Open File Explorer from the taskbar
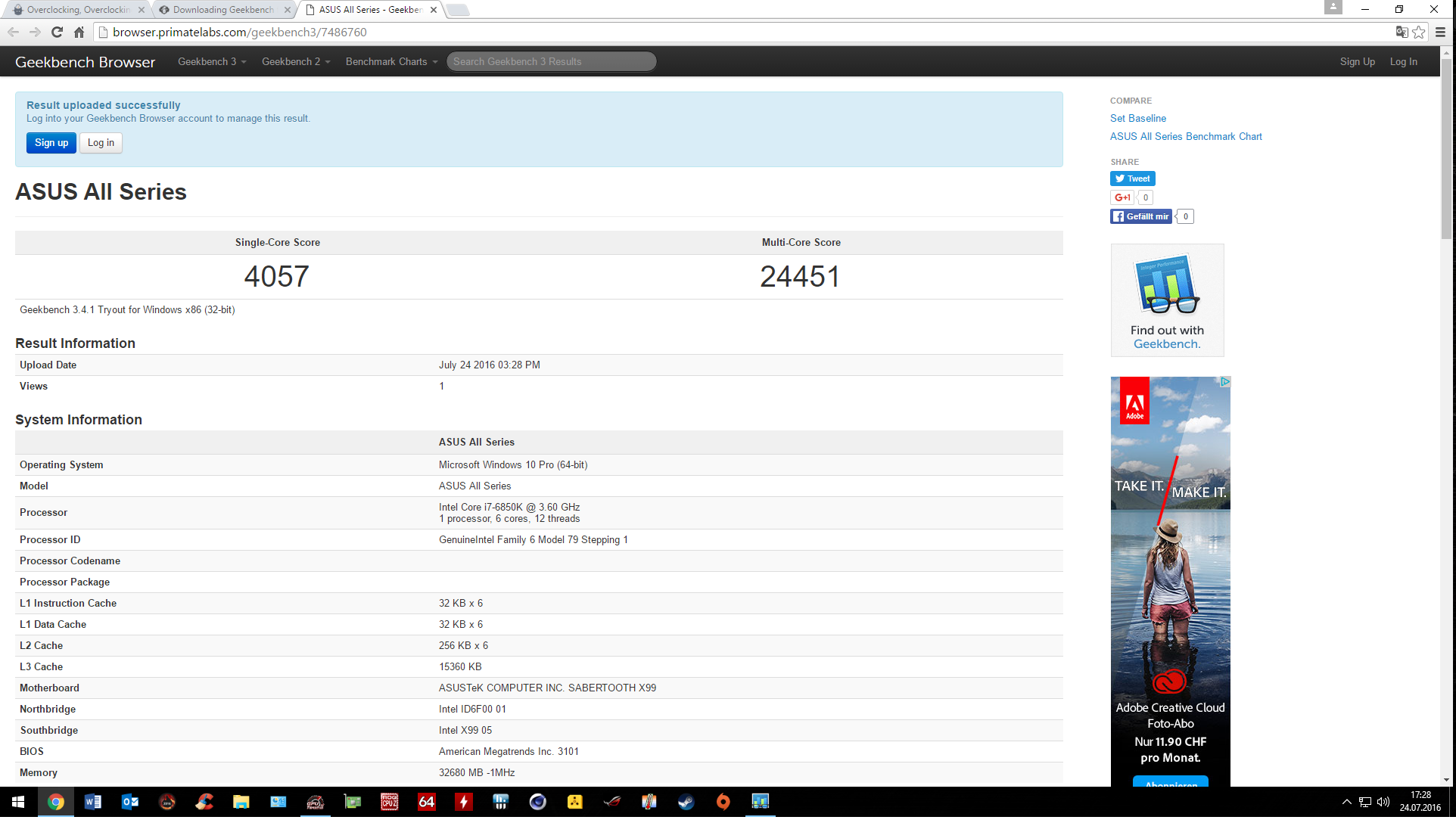 (x=241, y=802)
